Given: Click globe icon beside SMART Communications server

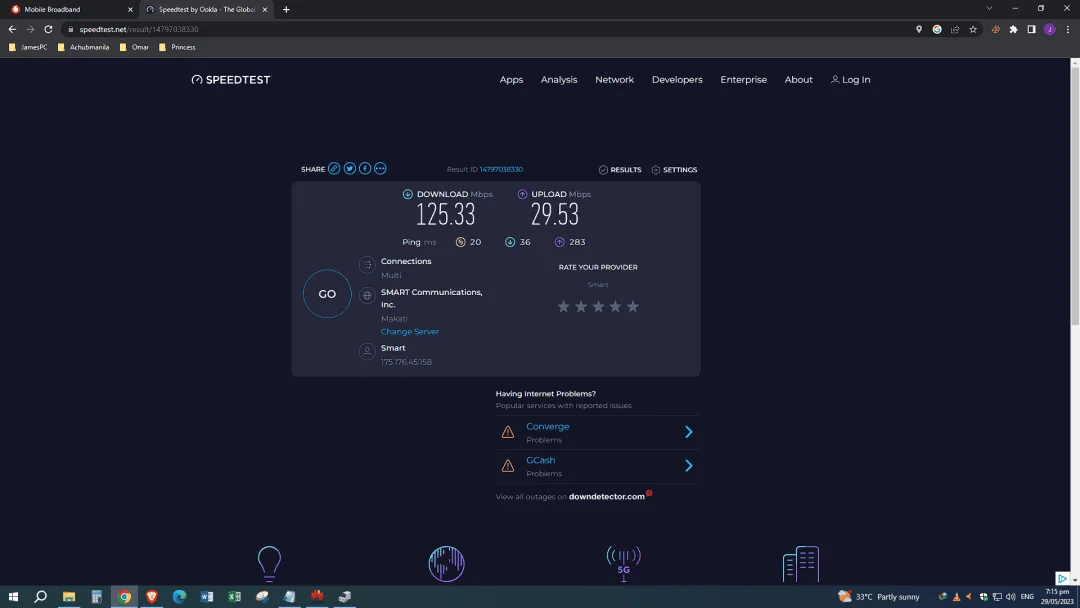Looking at the screenshot, I should point(367,295).
